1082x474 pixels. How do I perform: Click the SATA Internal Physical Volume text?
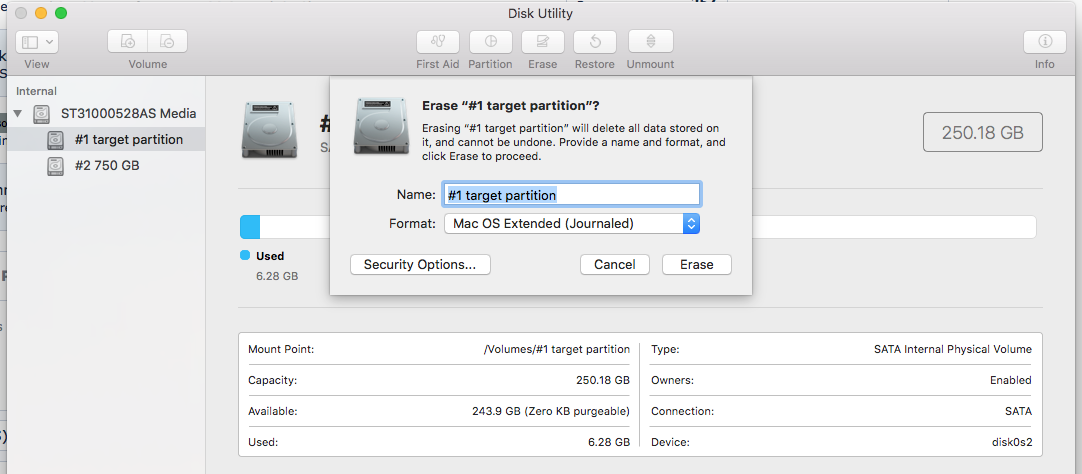pos(953,349)
